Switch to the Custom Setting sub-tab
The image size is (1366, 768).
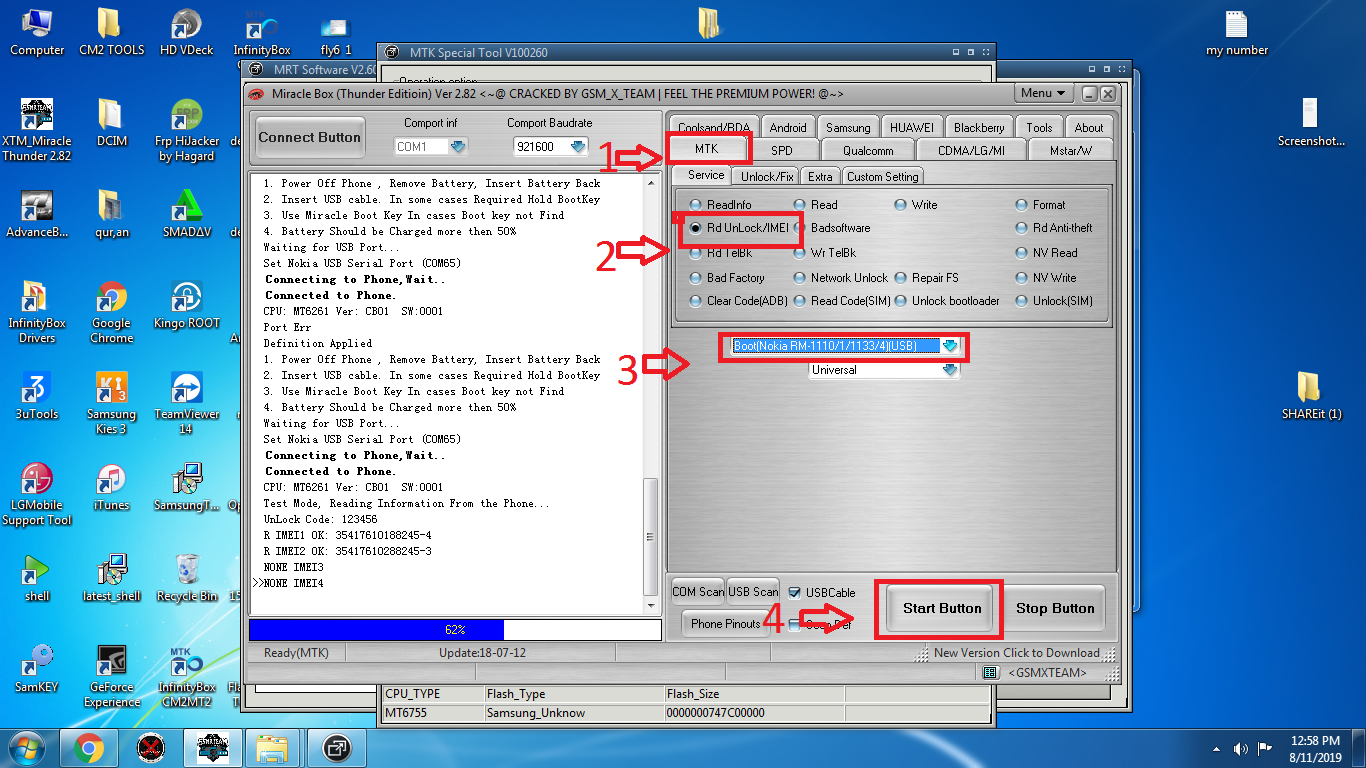(882, 176)
